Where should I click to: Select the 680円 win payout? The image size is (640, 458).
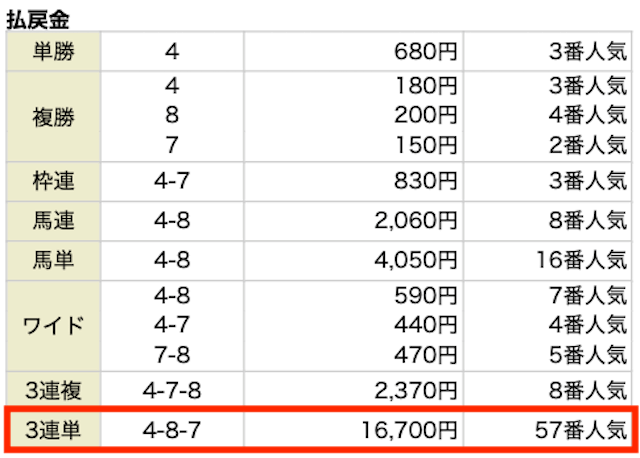tap(425, 52)
